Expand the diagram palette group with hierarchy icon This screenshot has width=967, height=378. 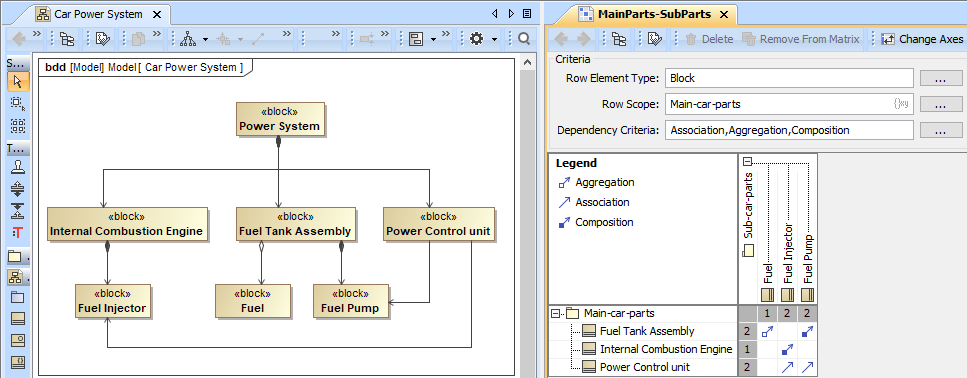(18, 277)
